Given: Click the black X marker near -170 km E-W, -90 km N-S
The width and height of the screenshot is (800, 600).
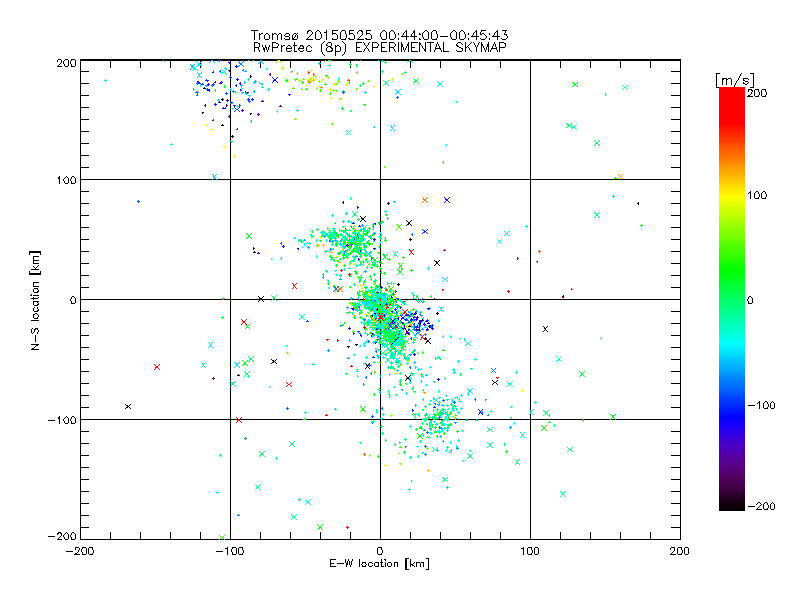Looking at the screenshot, I should (x=128, y=407).
